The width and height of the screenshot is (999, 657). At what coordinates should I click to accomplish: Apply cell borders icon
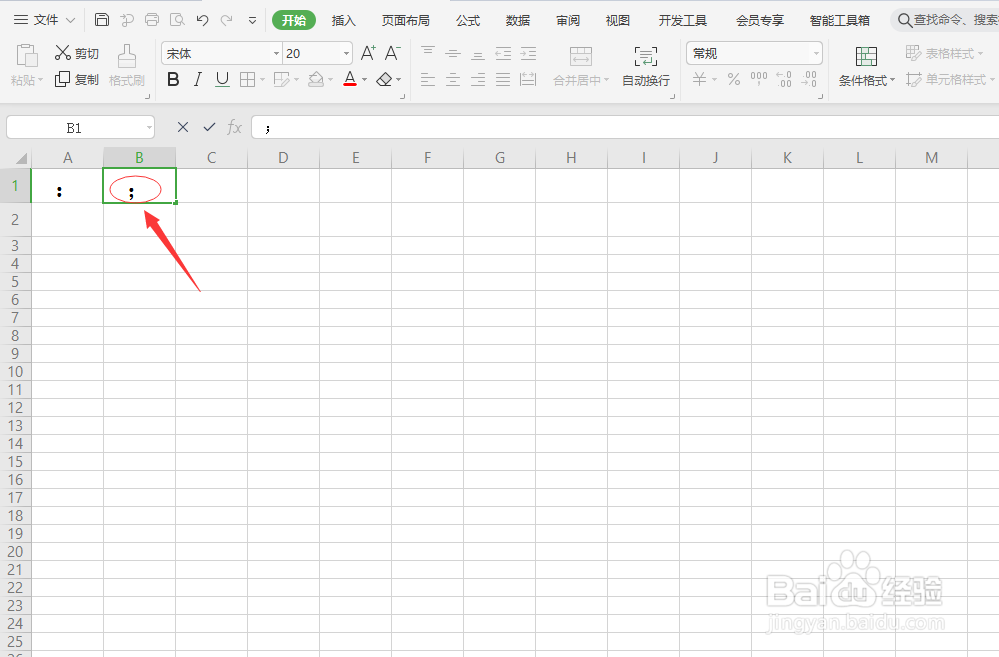247,80
